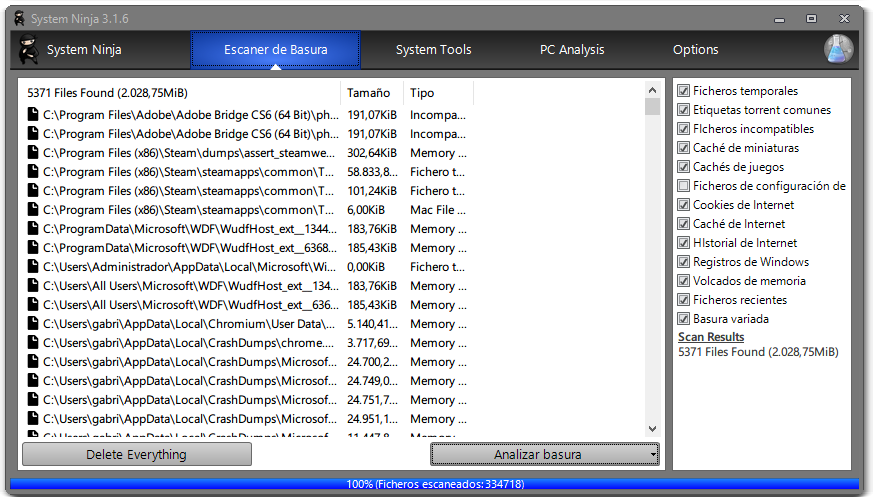Click the scroll down arrow of the file list

coord(653,429)
